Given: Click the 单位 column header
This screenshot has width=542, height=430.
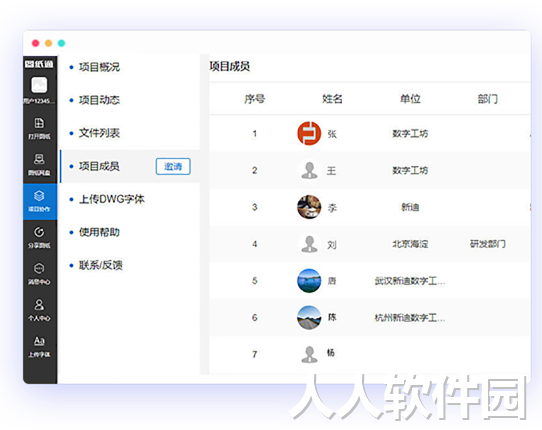Looking at the screenshot, I should click(x=410, y=99).
